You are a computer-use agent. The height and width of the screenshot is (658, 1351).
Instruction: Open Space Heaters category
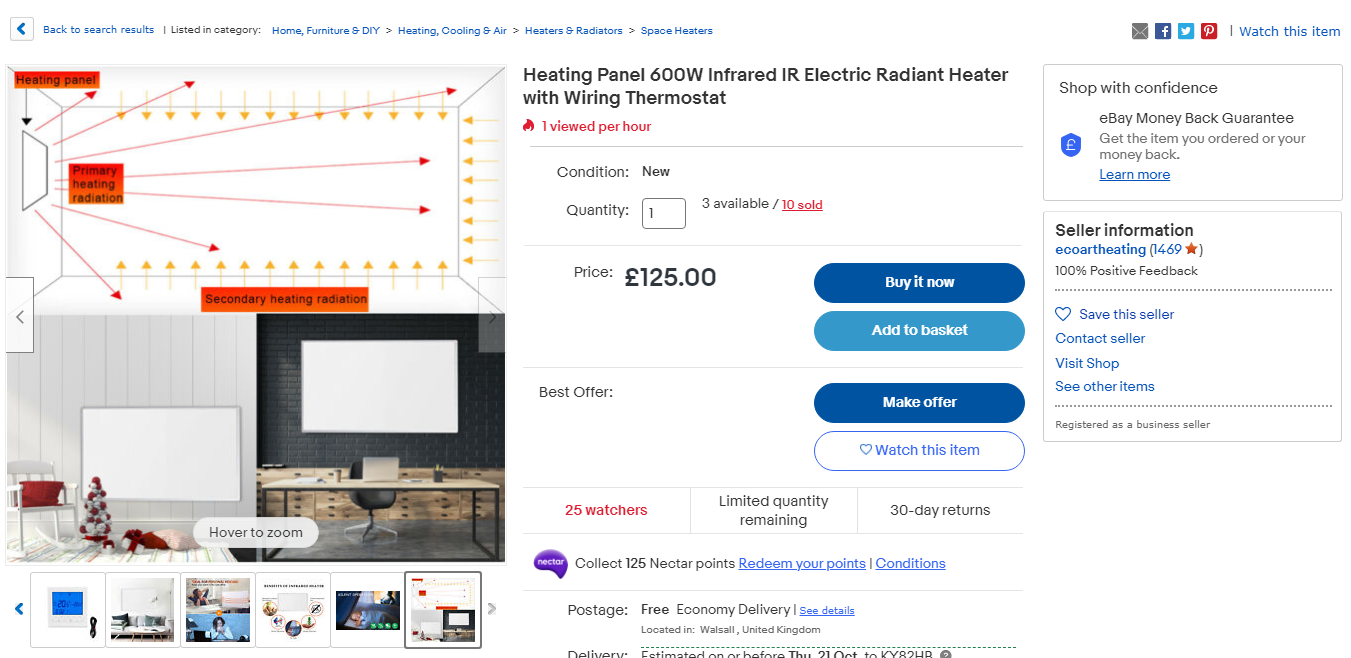(x=677, y=31)
